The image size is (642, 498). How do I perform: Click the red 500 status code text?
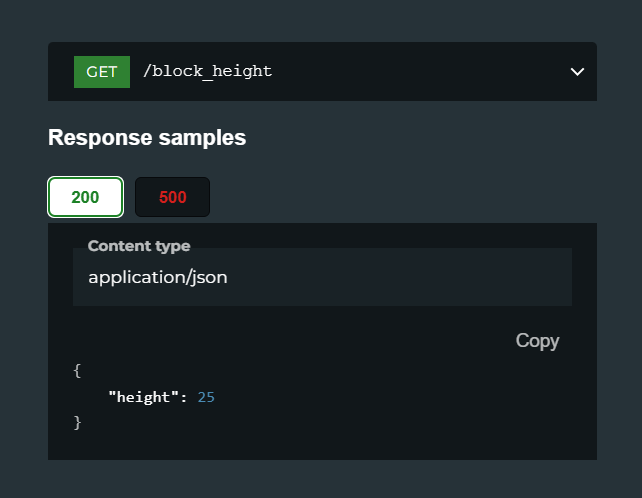(x=173, y=197)
